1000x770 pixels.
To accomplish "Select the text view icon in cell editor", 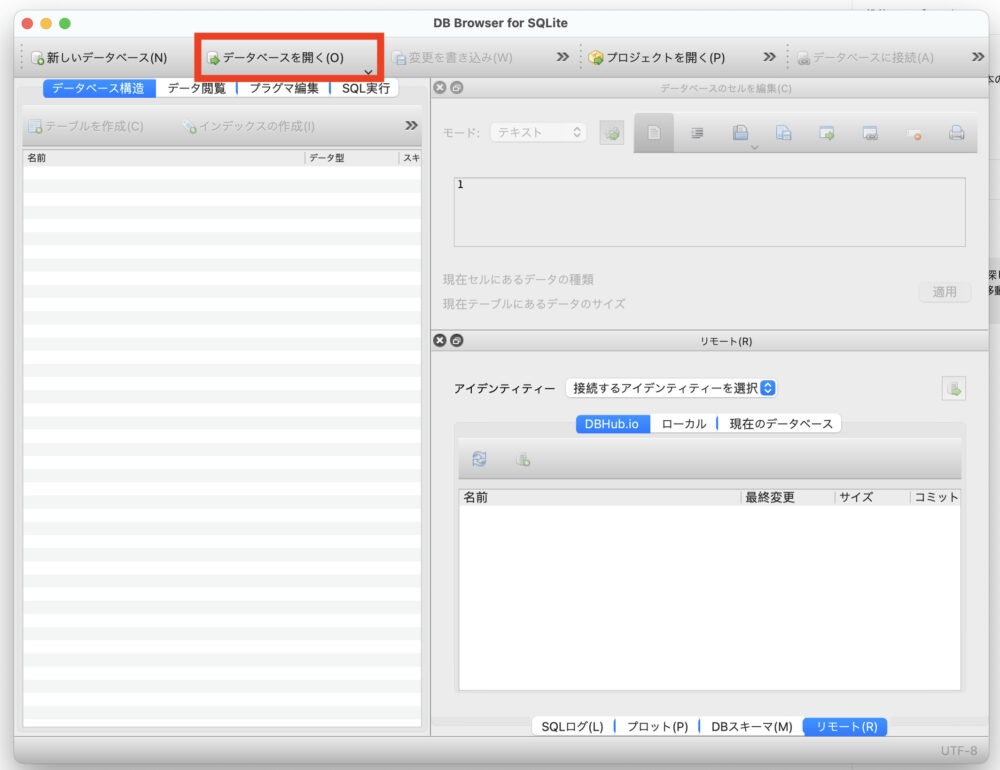I will tap(652, 132).
